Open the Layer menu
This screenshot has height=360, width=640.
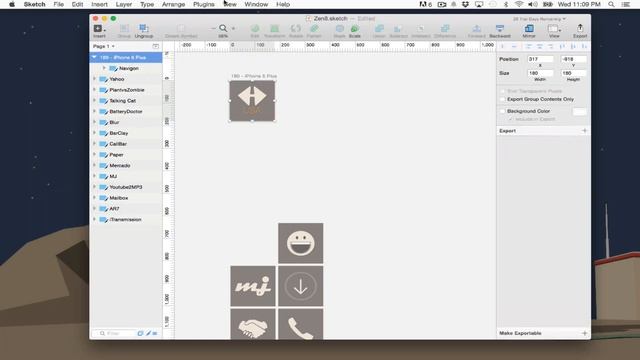click(x=124, y=4)
